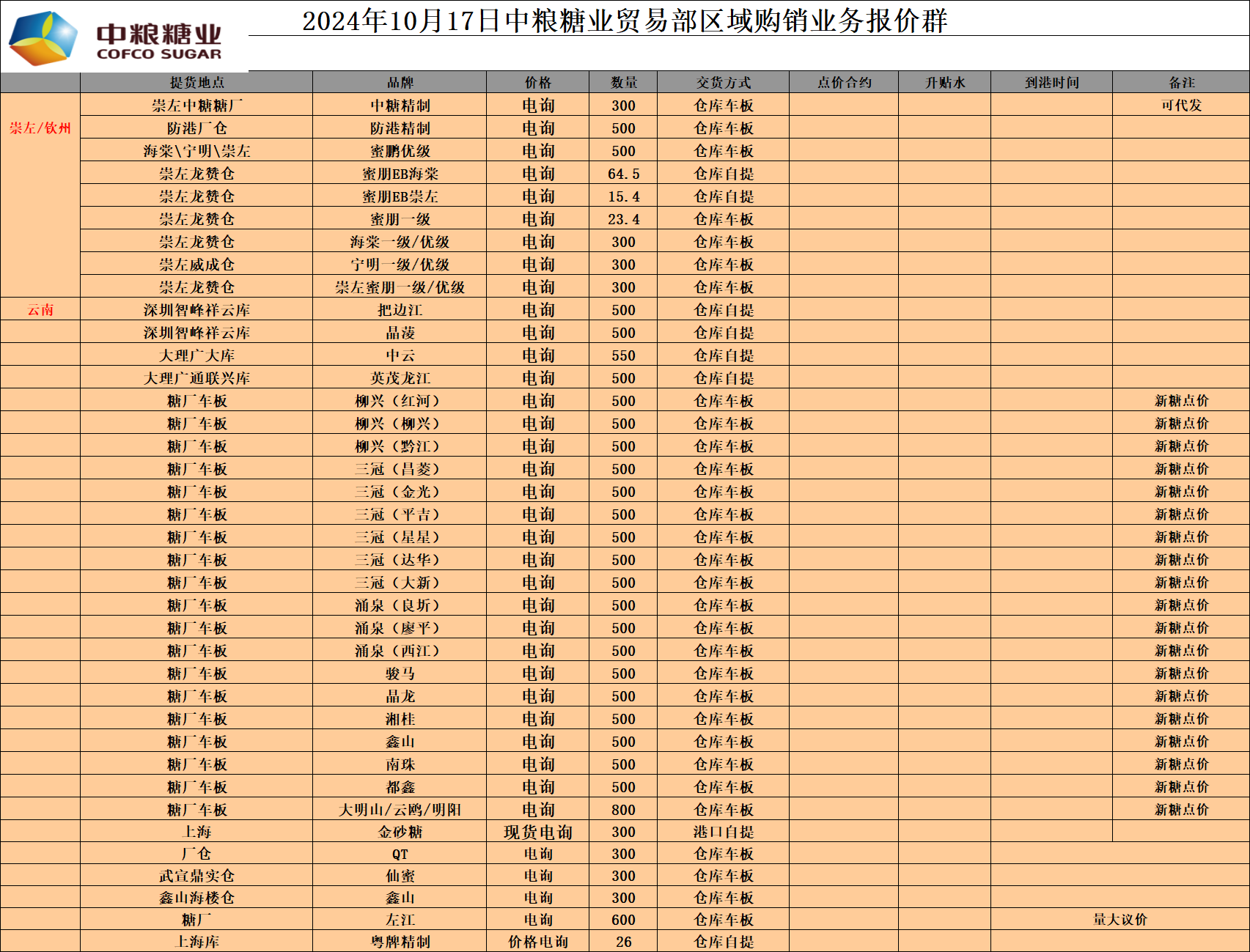
Task: Select the 现货电询 price cell
Action: click(x=537, y=832)
